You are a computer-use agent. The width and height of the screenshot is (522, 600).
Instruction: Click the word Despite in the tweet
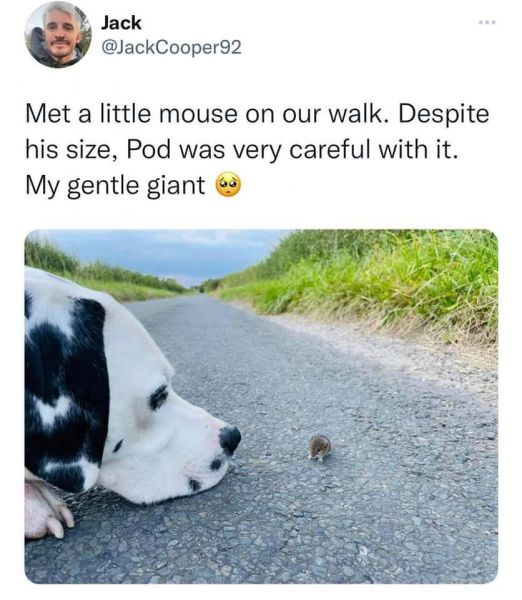tap(444, 115)
